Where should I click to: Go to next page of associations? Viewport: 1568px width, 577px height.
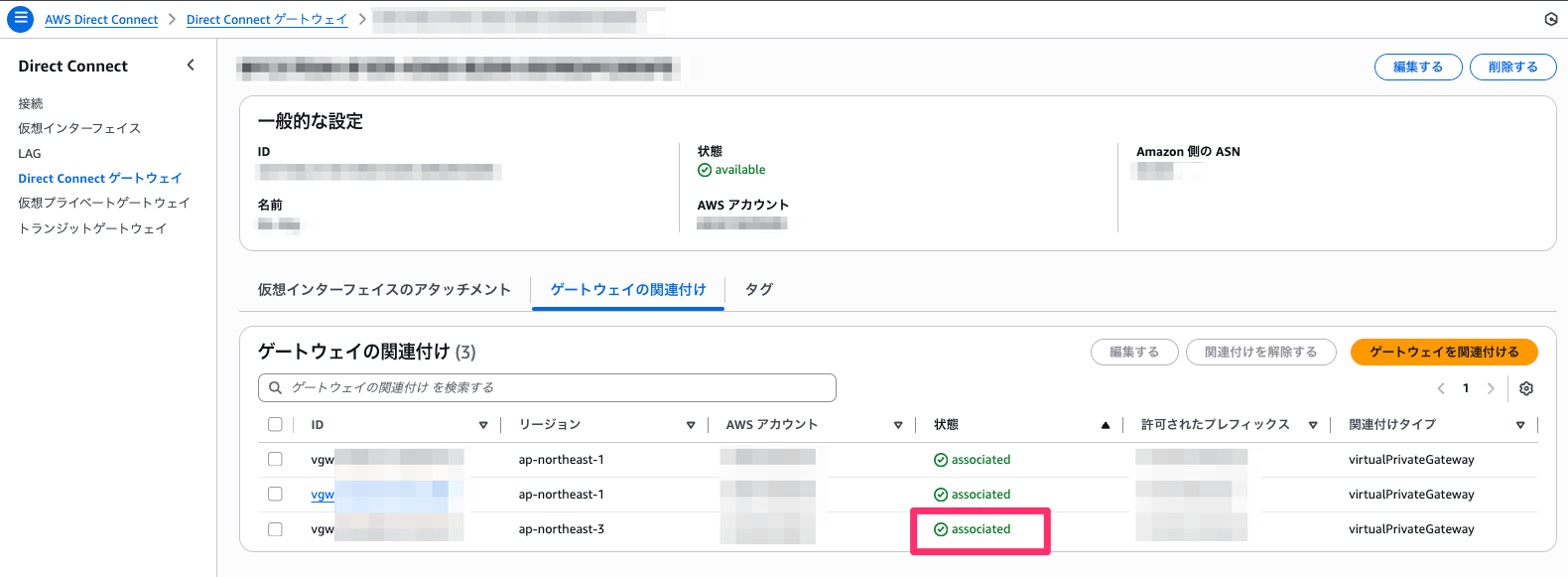(x=1491, y=388)
